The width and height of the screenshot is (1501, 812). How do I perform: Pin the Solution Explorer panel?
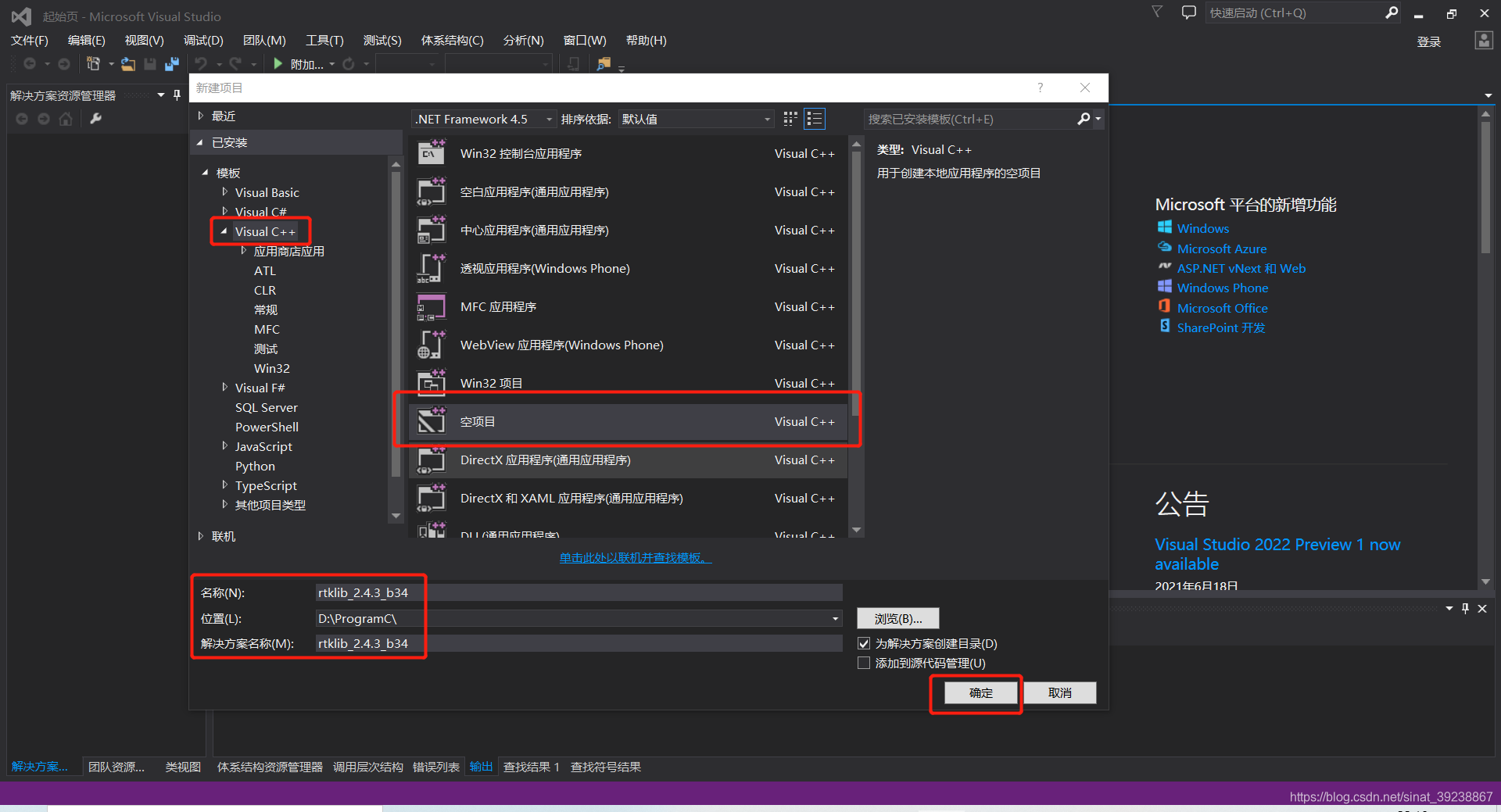point(177,95)
